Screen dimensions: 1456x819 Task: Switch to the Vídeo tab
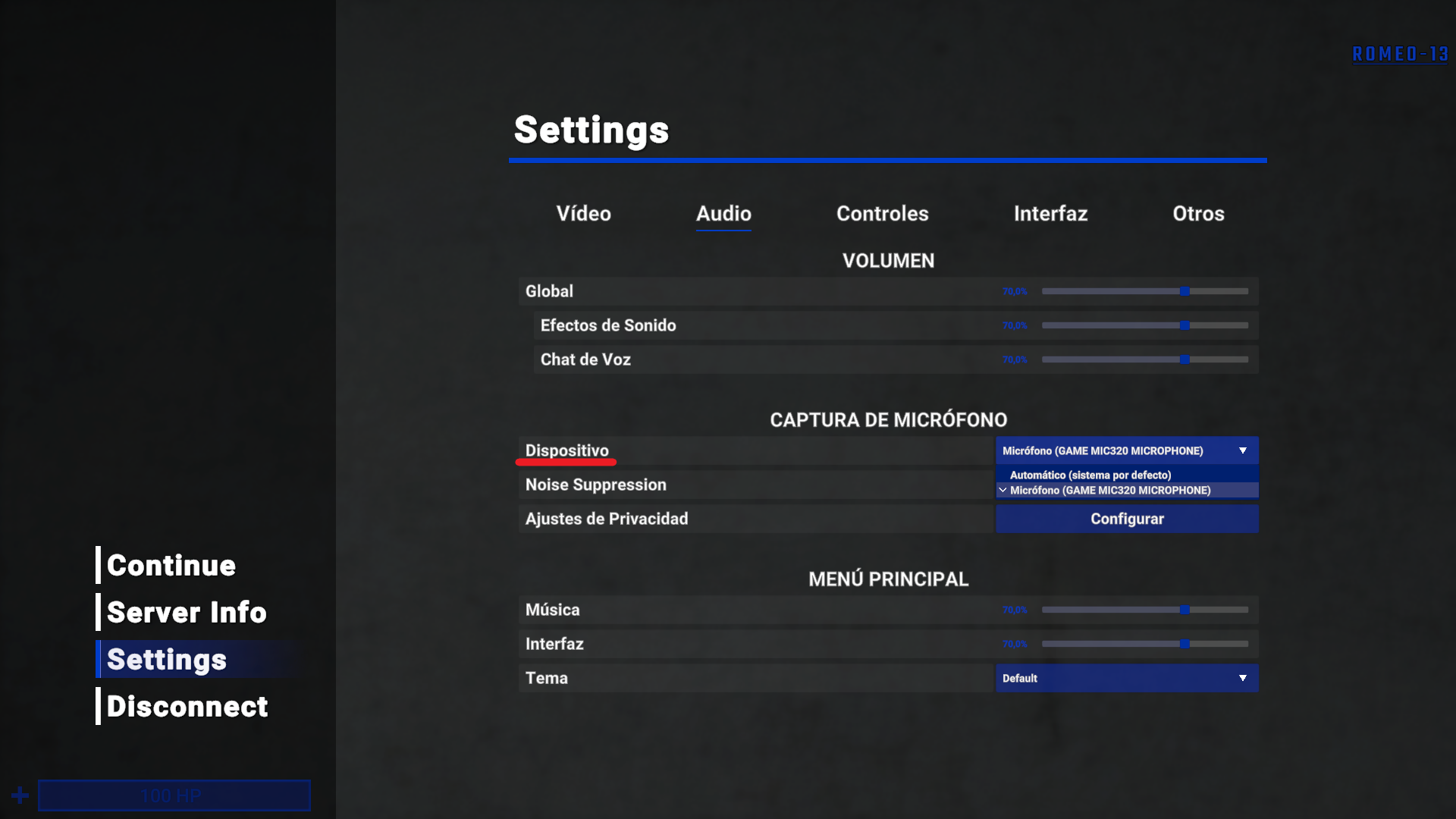coord(583,214)
